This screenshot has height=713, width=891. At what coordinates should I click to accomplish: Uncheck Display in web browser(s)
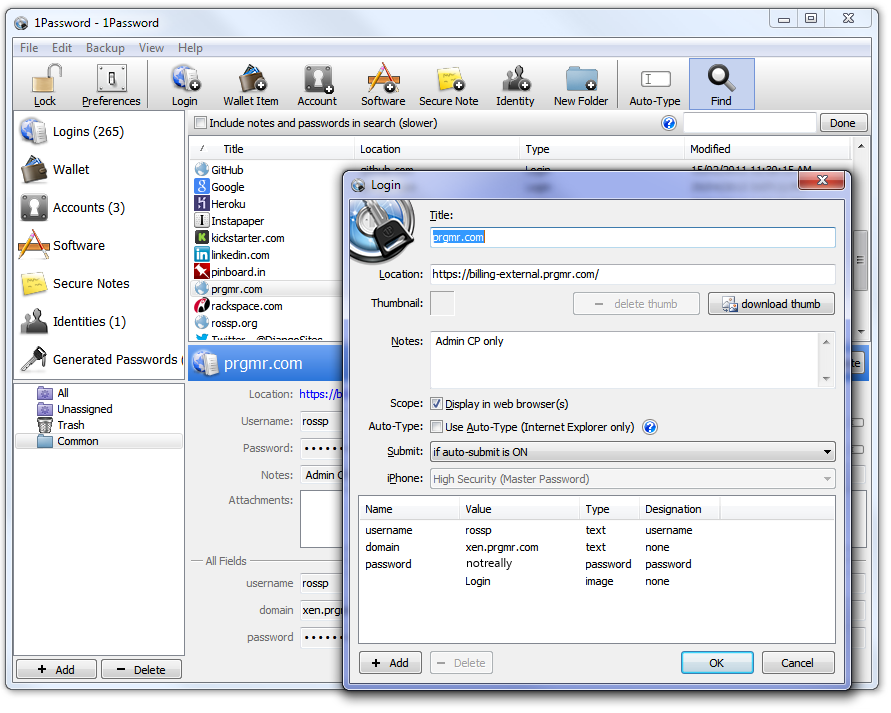437,403
